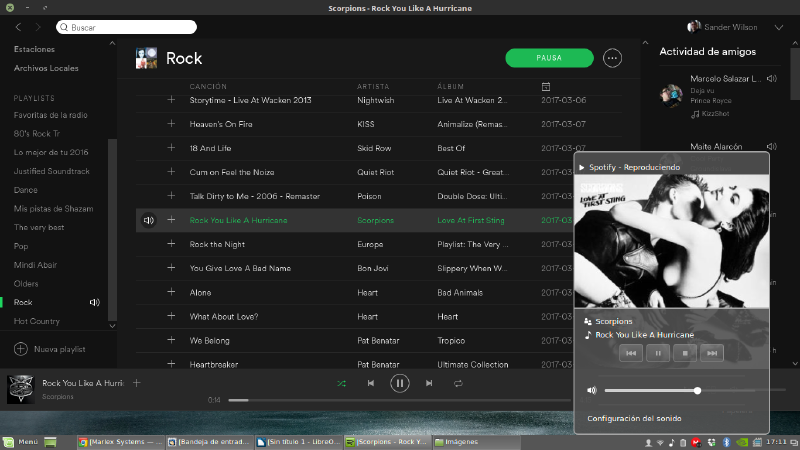The height and width of the screenshot is (450, 800).
Task: Switch to the Marlex Systems Chrome taskbar window
Action: [119, 442]
